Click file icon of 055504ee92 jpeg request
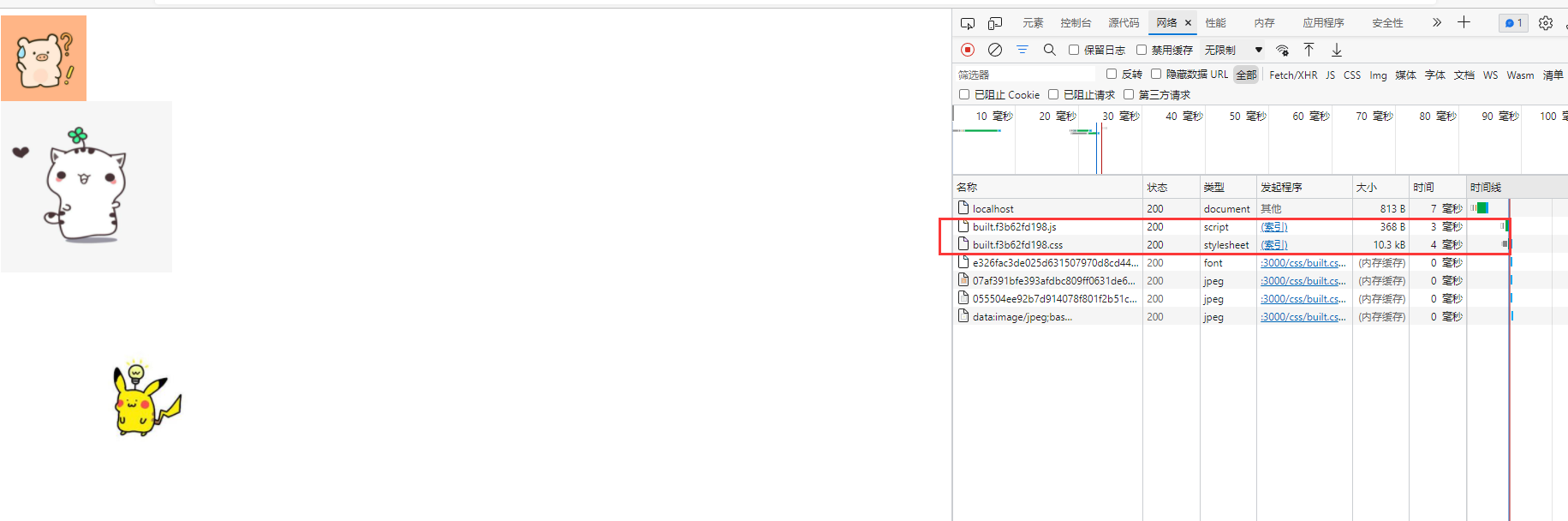 (x=963, y=298)
